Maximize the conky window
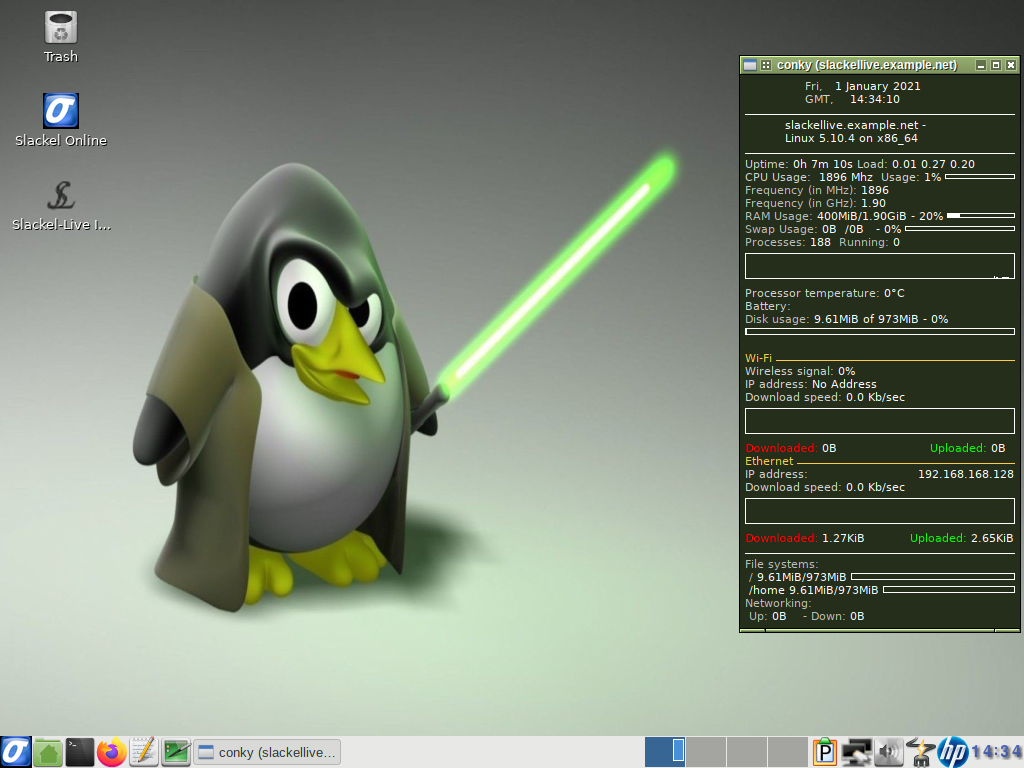This screenshot has height=768, width=1024. 996,65
